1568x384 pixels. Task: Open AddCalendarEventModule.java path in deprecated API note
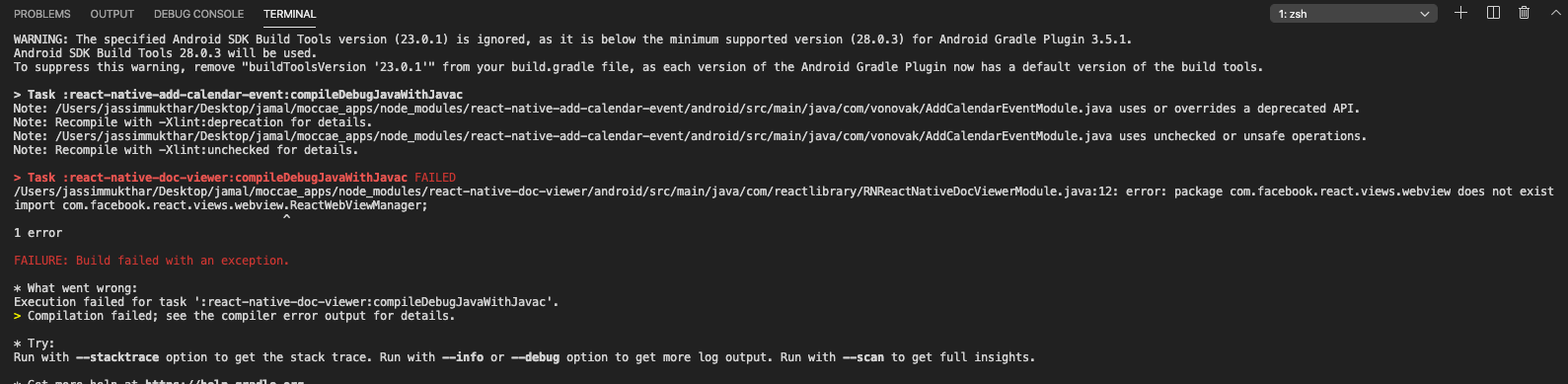[583, 109]
